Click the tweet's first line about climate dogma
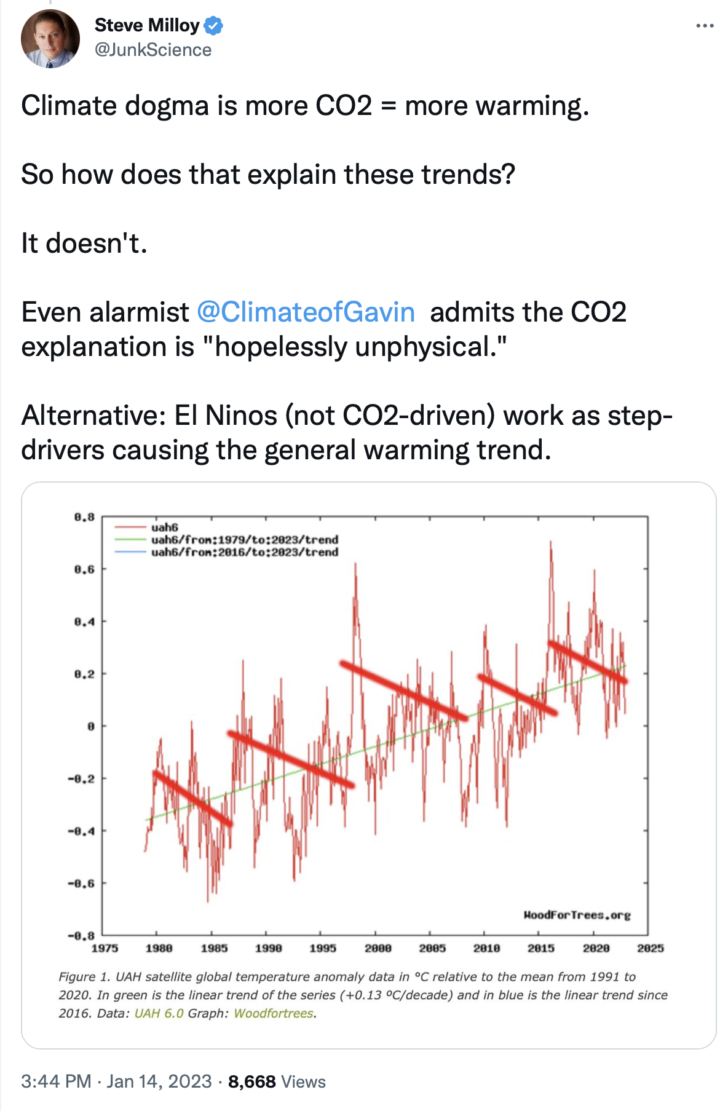The image size is (728, 1111). click(x=305, y=106)
